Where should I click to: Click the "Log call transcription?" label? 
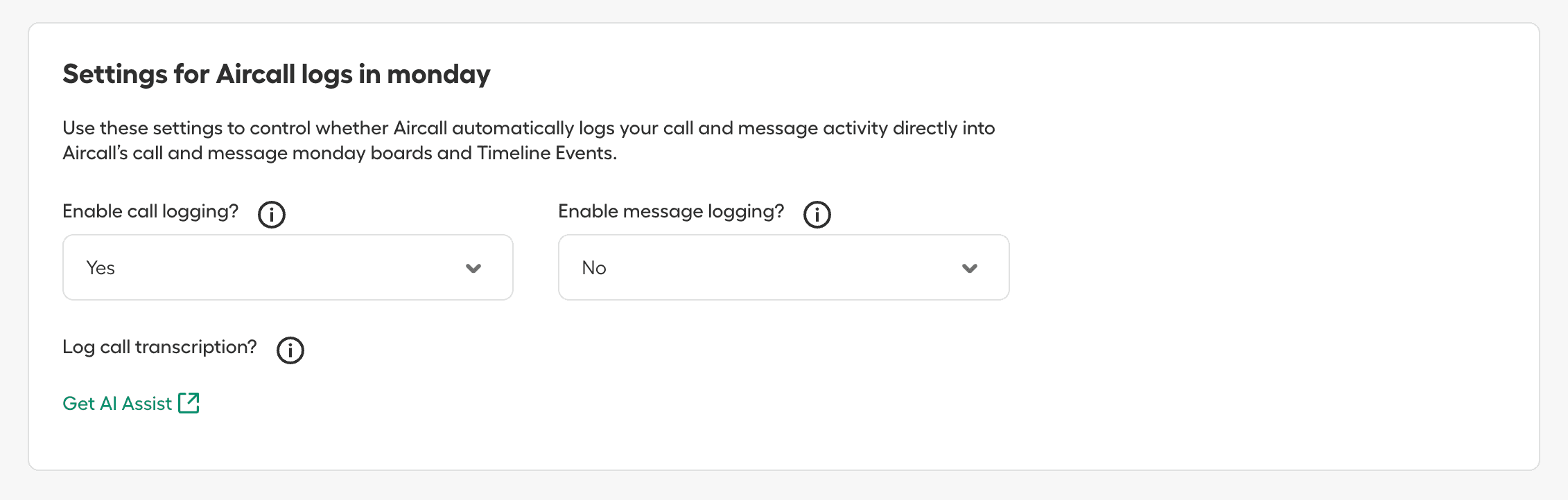(159, 347)
